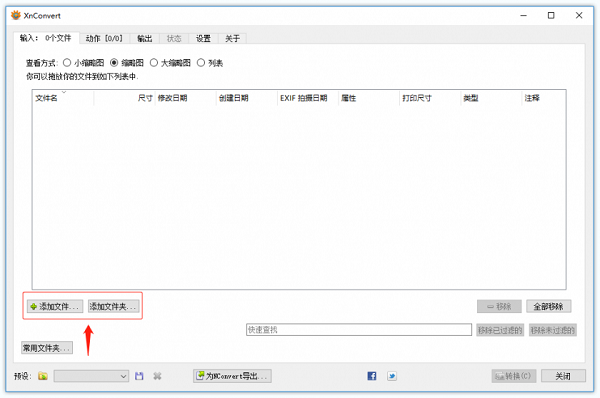Click 移除已过滤的 button

(x=501, y=330)
